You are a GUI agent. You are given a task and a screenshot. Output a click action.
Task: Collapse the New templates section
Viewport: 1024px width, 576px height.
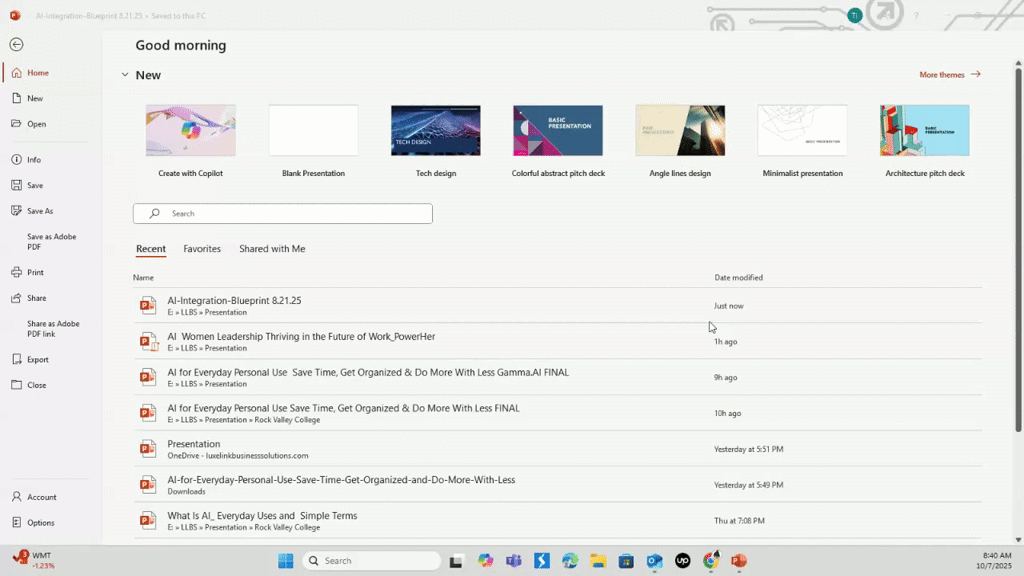pyautogui.click(x=125, y=74)
